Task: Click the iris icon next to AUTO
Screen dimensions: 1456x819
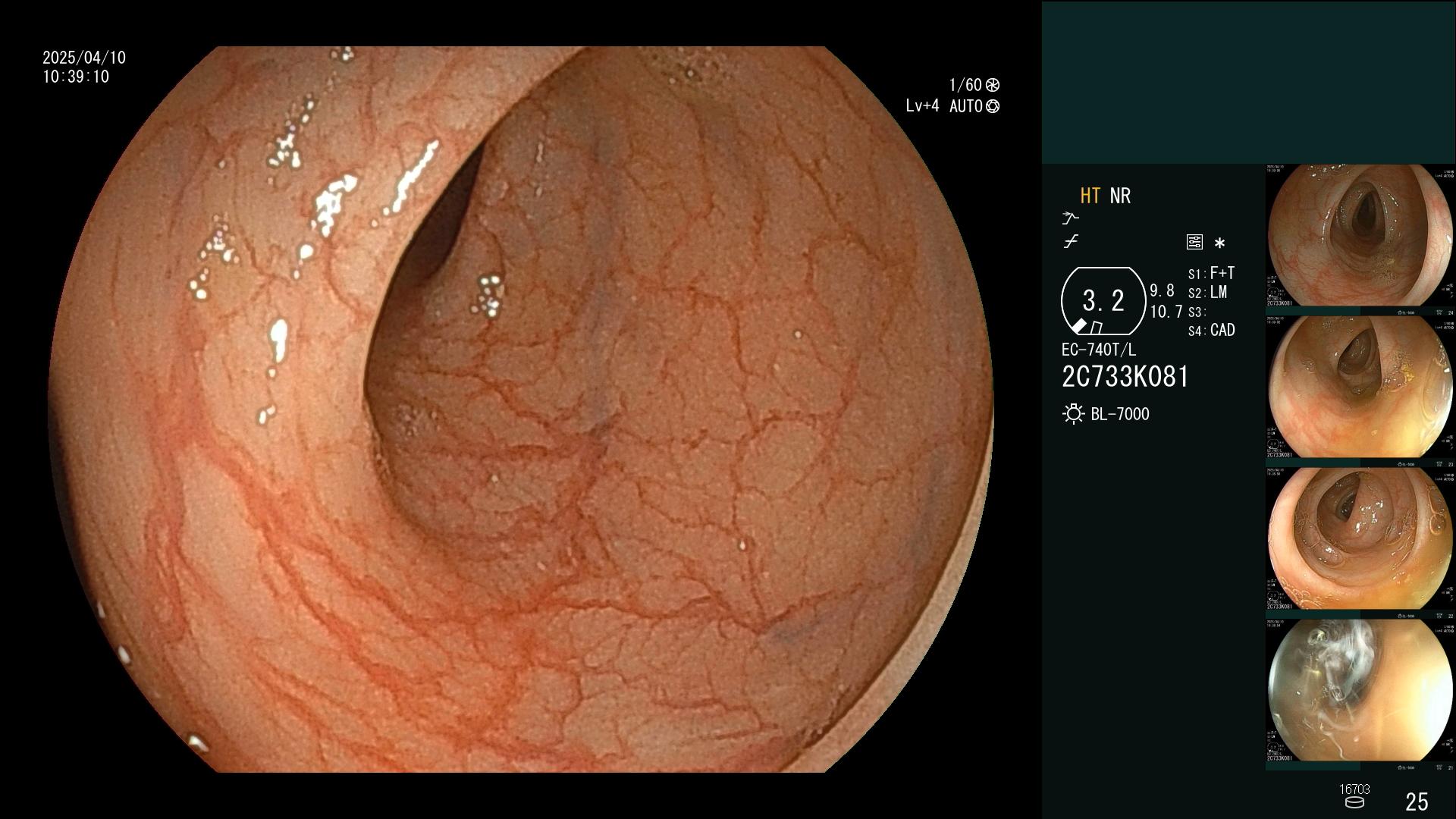Action: point(993,106)
